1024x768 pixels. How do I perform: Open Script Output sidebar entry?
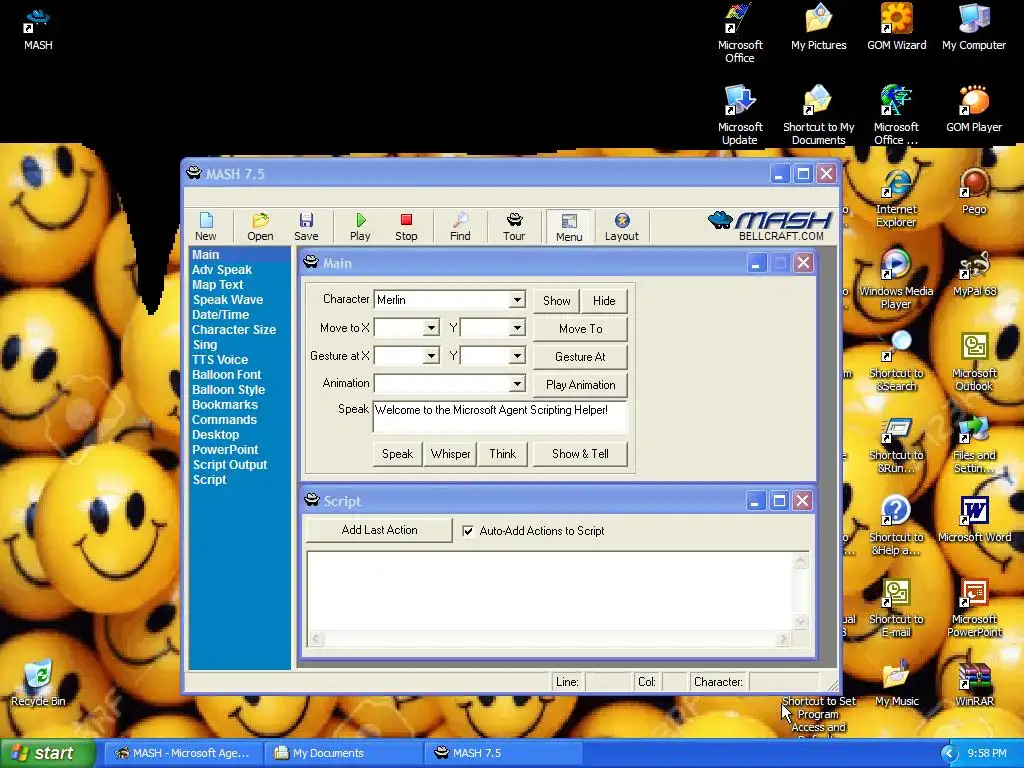(230, 465)
